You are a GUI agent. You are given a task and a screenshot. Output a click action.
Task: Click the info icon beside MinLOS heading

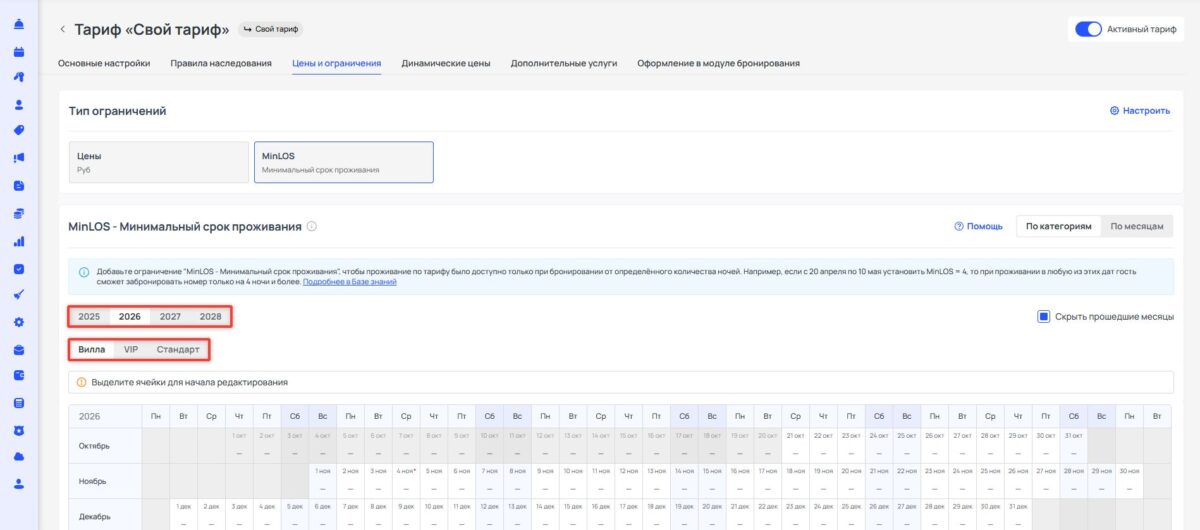coord(312,227)
